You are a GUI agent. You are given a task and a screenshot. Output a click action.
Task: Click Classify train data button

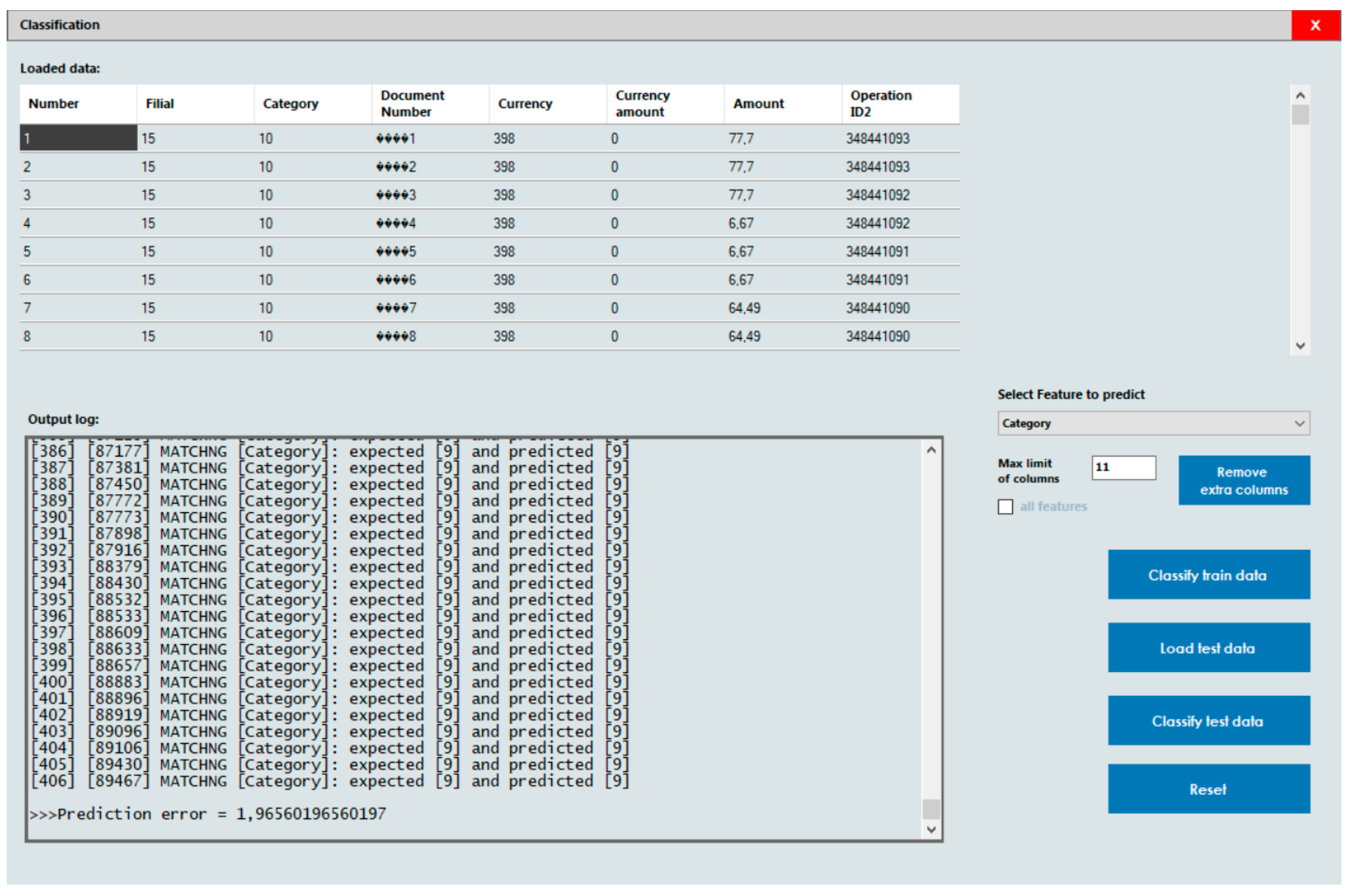(1209, 575)
